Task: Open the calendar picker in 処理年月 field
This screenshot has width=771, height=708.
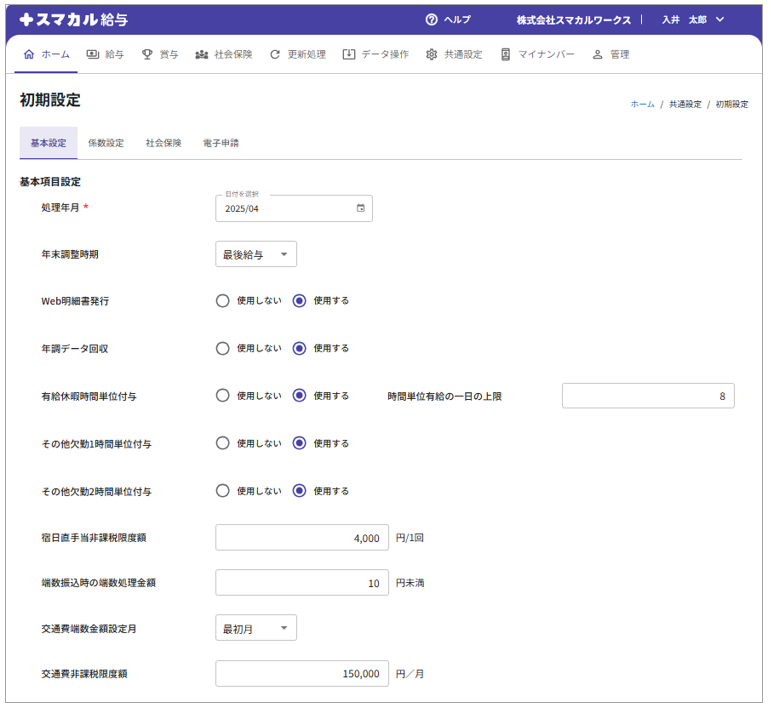Action: pos(361,208)
